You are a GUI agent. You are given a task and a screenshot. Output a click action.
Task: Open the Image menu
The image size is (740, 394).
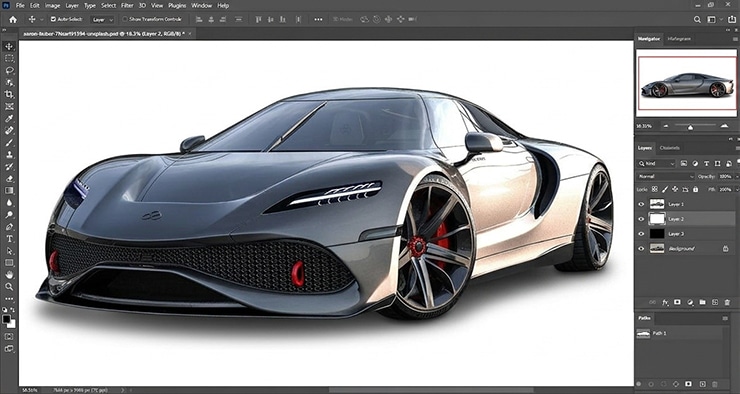pos(52,6)
